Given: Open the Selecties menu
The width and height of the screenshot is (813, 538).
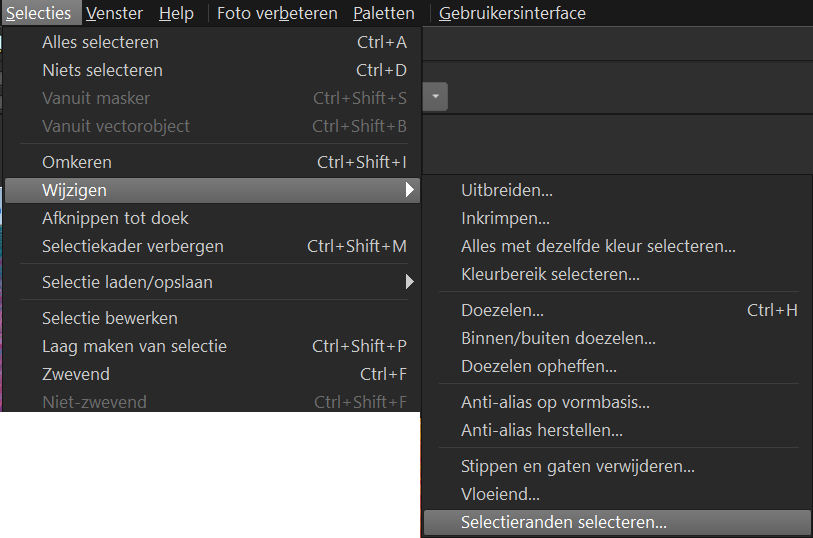Looking at the screenshot, I should point(39,13).
